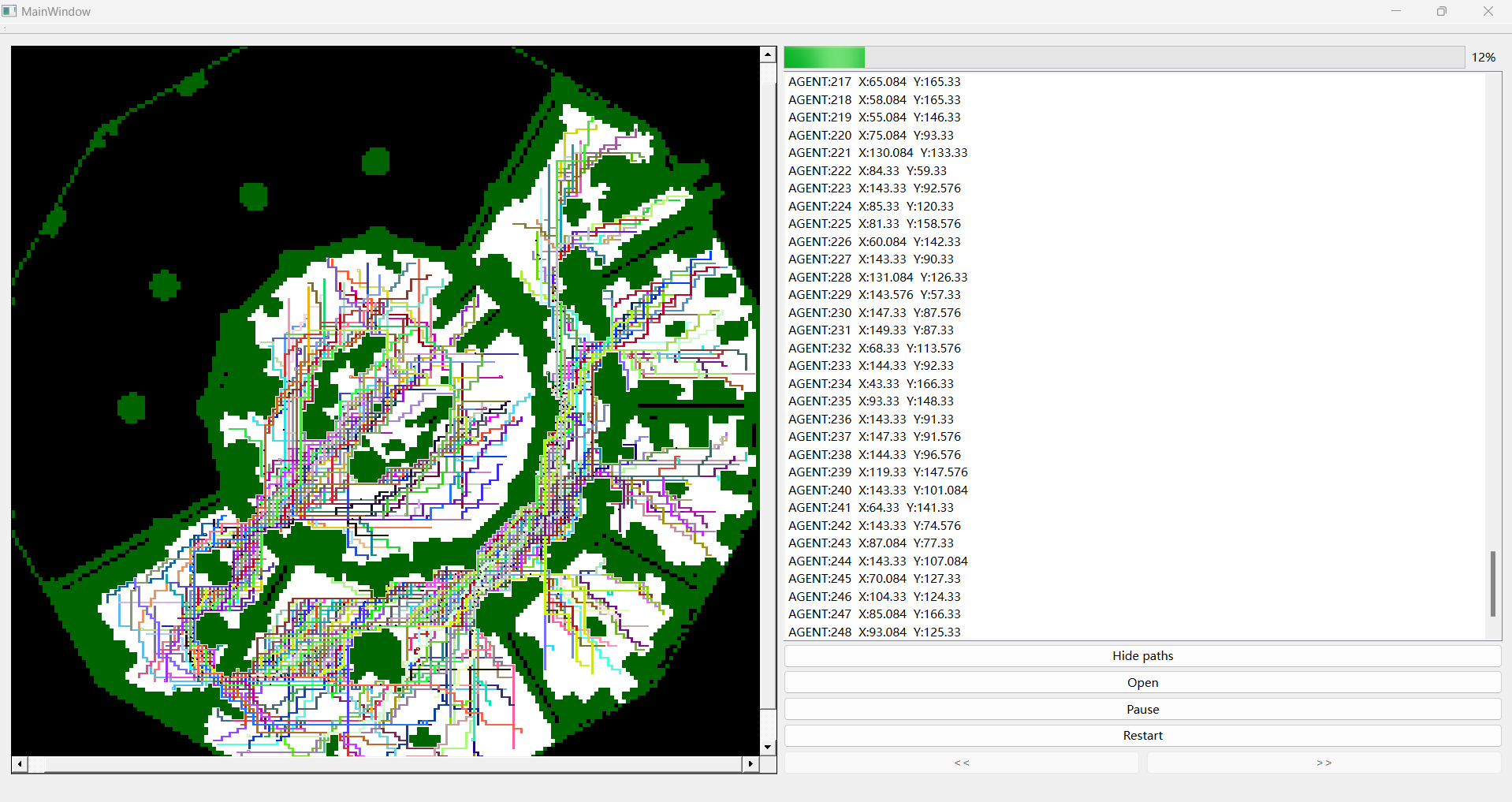The image size is (1512, 802).
Task: Select the AGENT:245 row
Action: point(1135,579)
